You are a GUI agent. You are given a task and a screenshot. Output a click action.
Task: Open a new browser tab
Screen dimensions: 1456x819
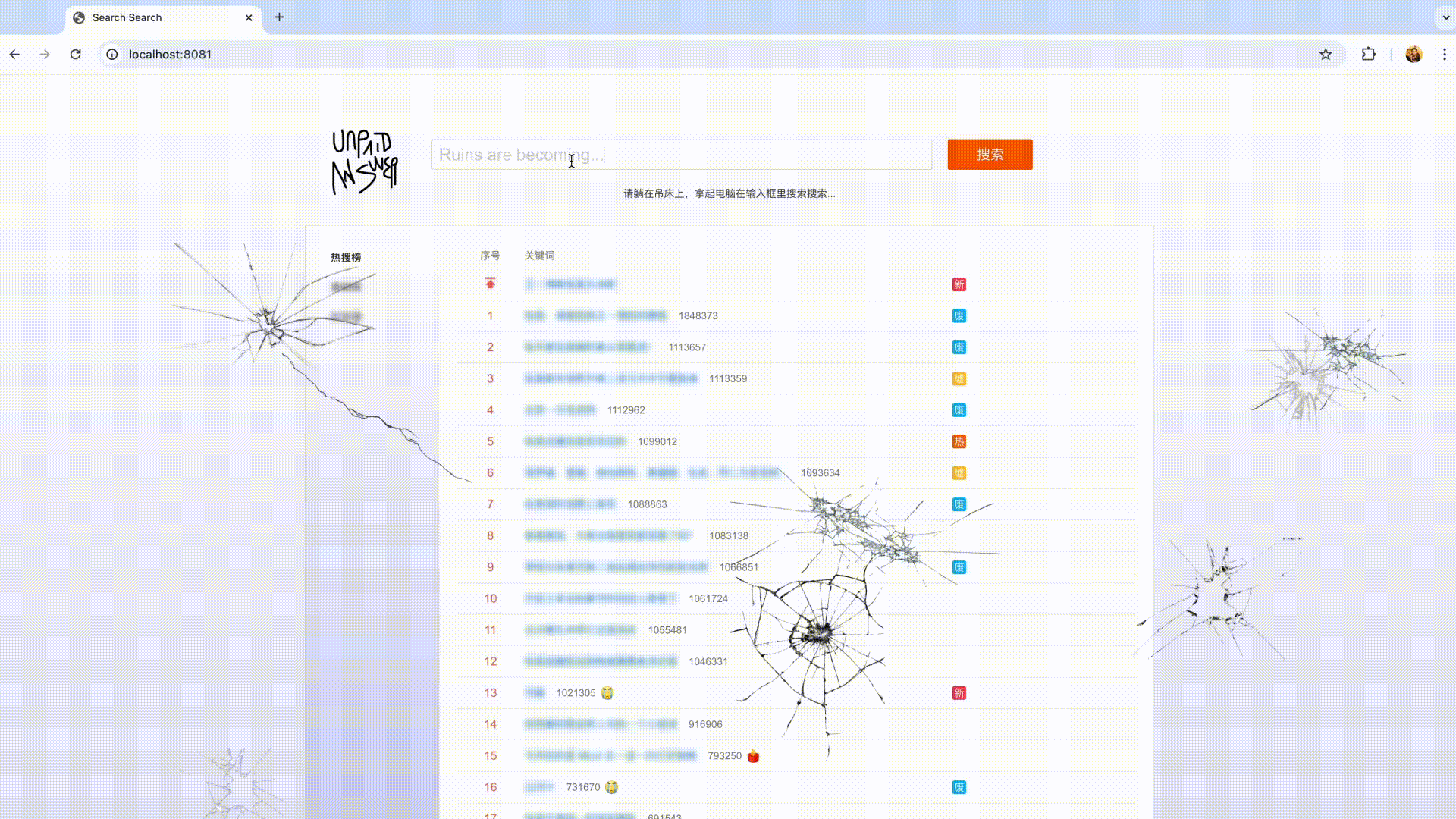point(279,17)
